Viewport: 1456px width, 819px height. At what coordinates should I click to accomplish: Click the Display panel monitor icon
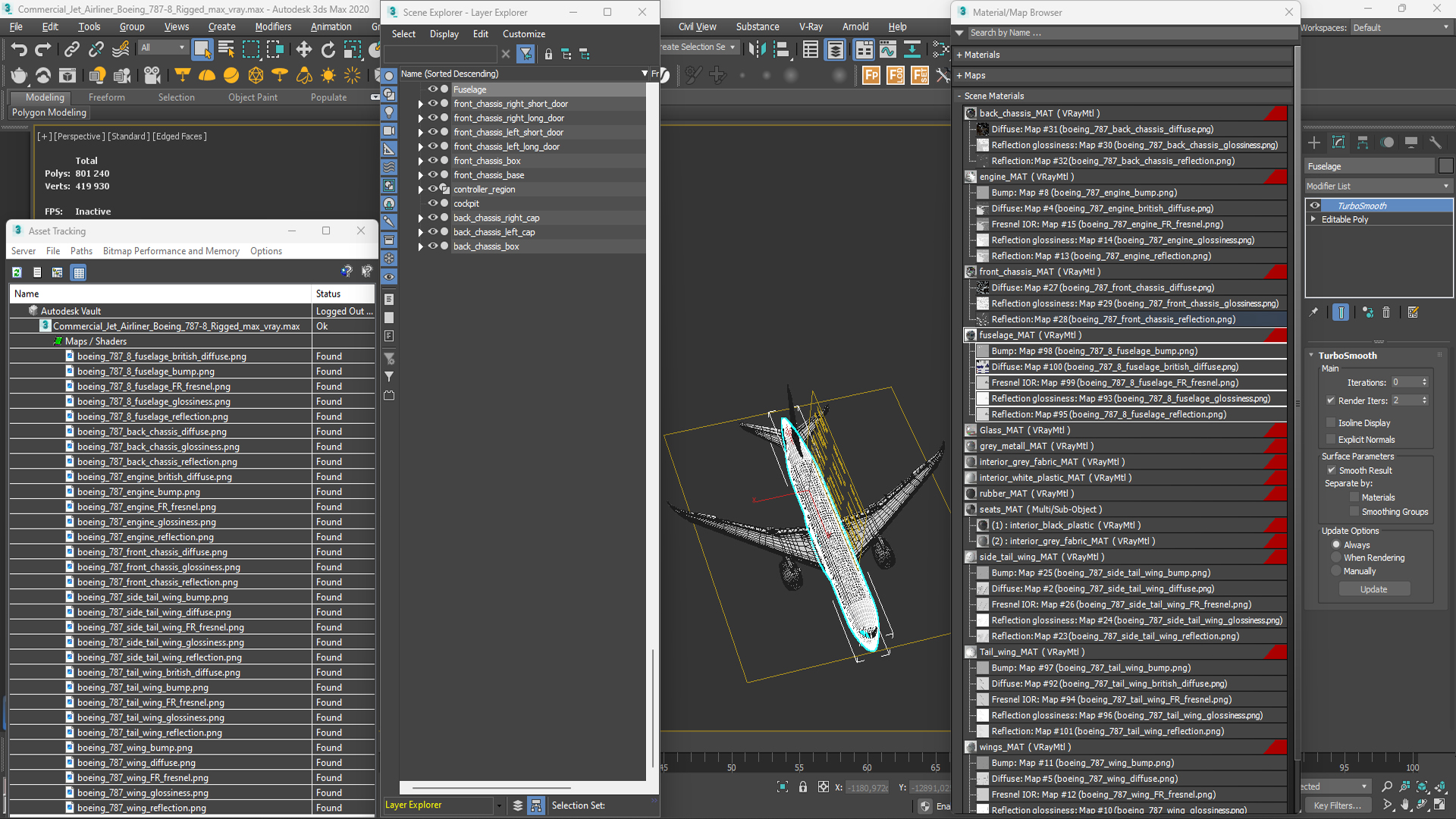pyautogui.click(x=1411, y=143)
